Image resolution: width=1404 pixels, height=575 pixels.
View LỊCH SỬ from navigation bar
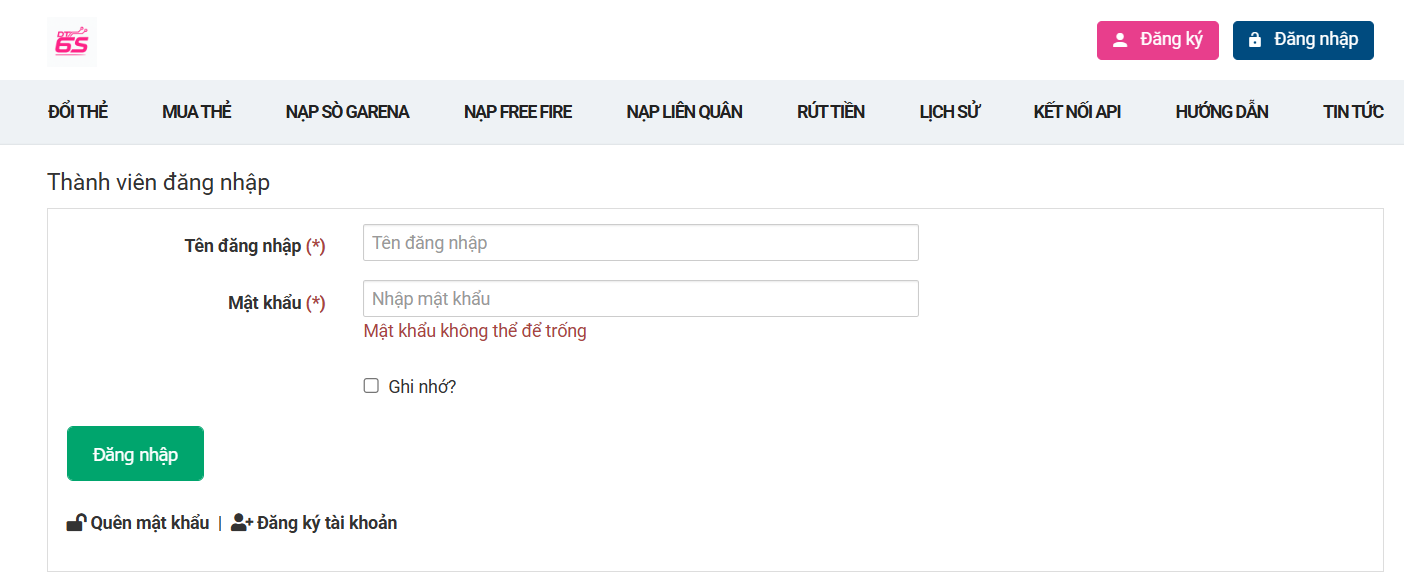click(x=949, y=112)
